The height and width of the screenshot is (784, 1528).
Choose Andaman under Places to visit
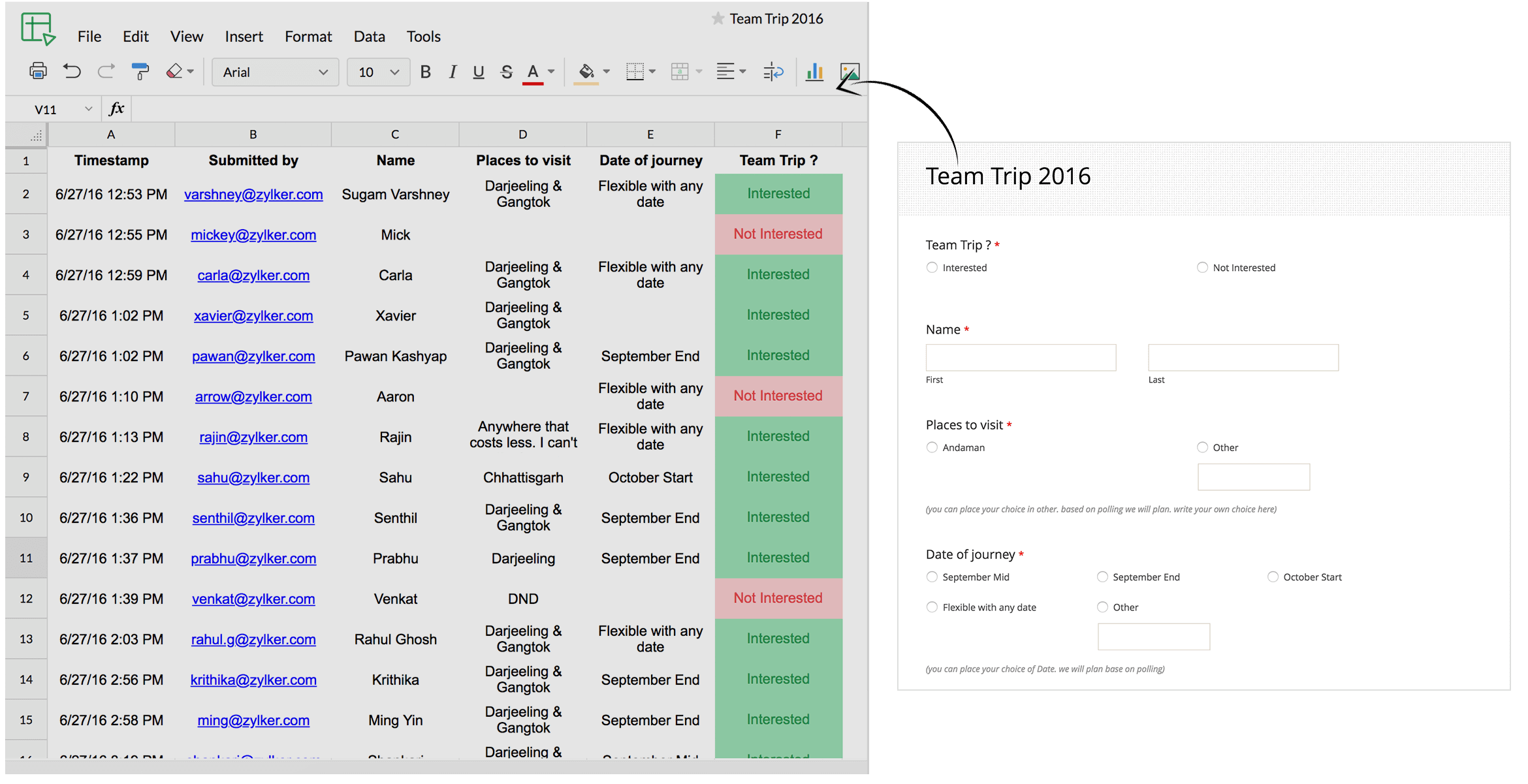(x=932, y=447)
